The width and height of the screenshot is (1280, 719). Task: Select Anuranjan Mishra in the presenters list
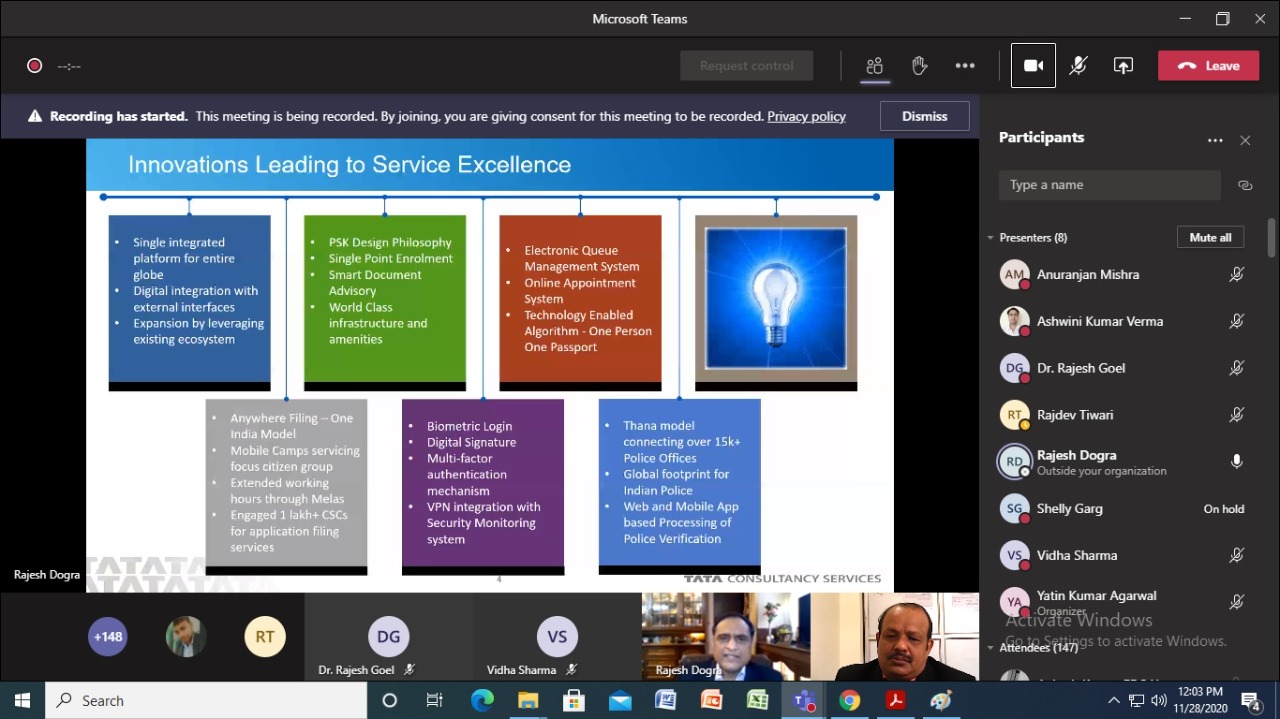(1087, 274)
